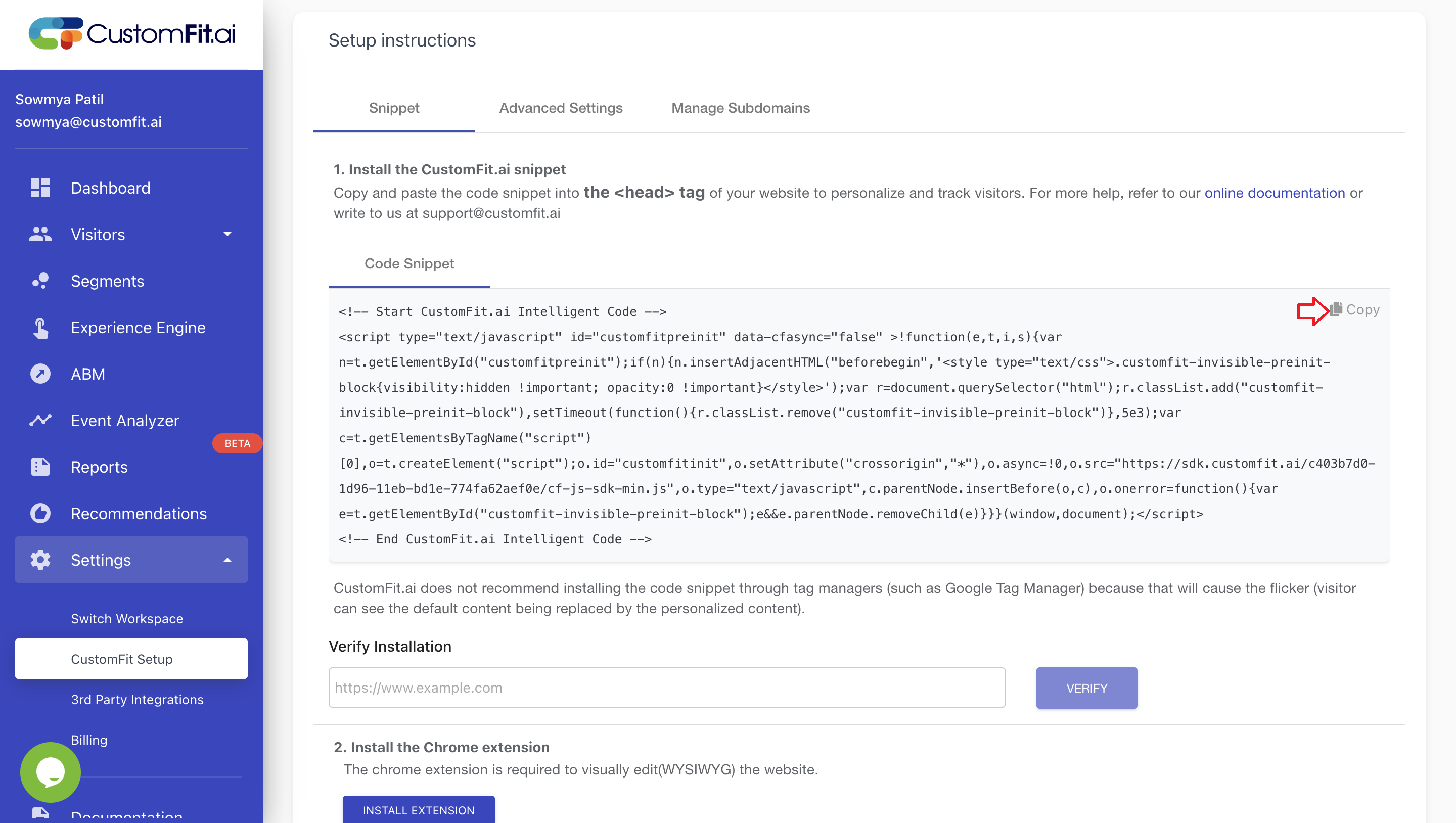Collapse the Settings menu arrow

tap(227, 560)
